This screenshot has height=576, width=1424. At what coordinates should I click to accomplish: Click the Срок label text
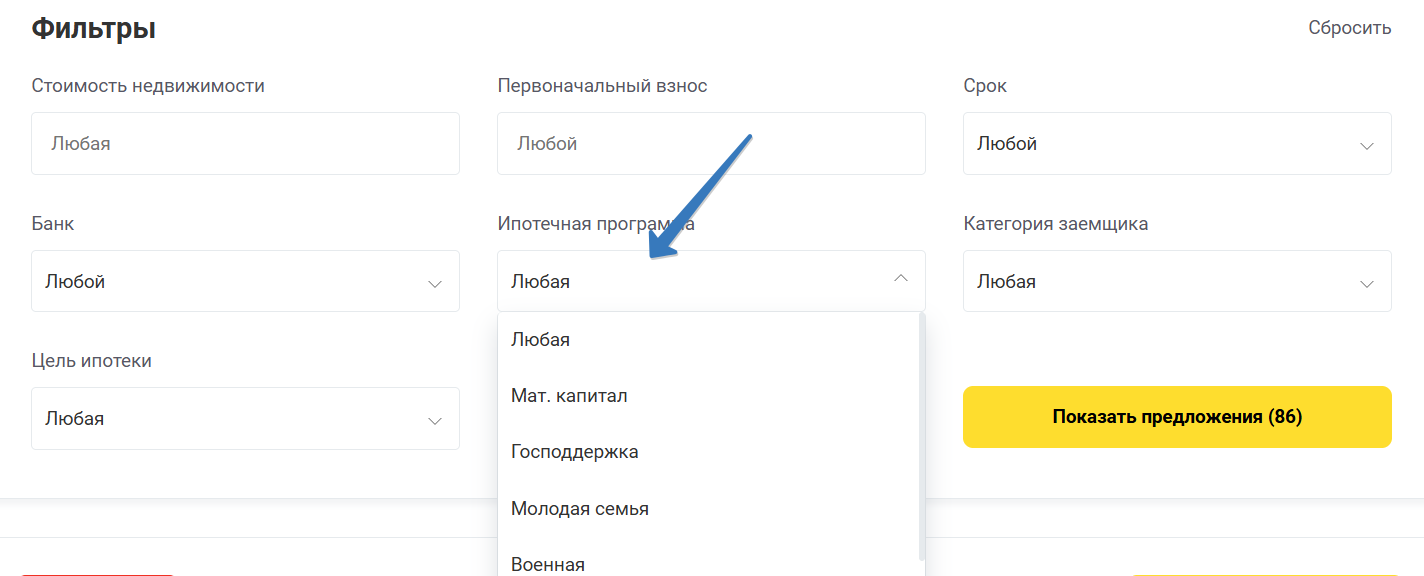(985, 86)
